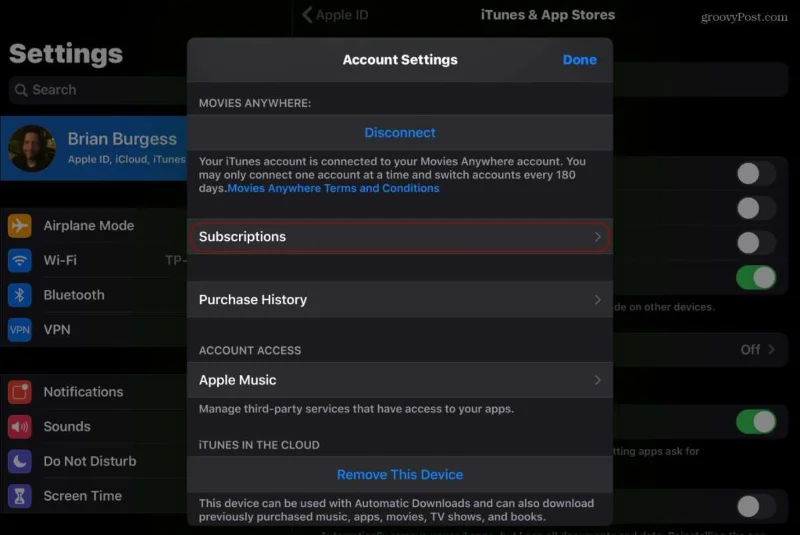Tap Disconnect for Movies Anywhere
Screen dimensions: 800x535
tap(400, 133)
